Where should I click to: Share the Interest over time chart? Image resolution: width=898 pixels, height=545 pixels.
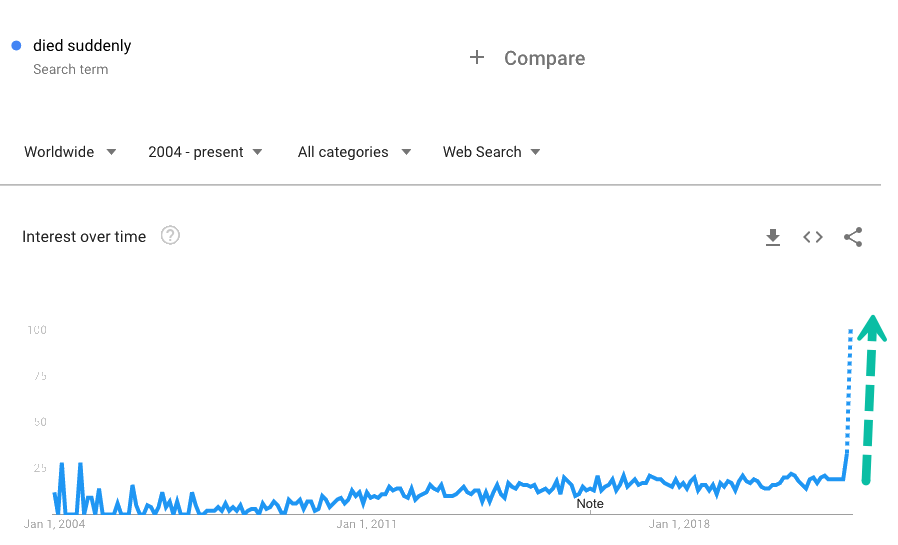(x=853, y=237)
